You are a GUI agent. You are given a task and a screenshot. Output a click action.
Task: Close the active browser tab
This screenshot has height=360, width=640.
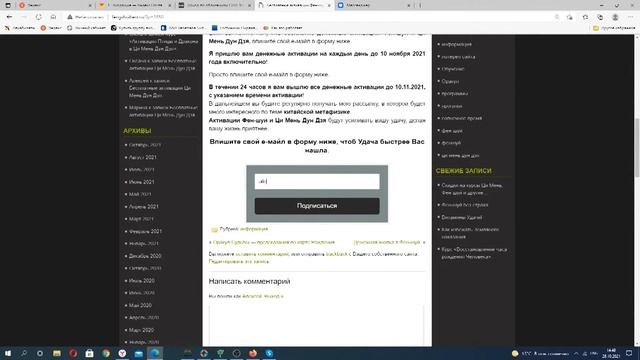(x=329, y=5)
